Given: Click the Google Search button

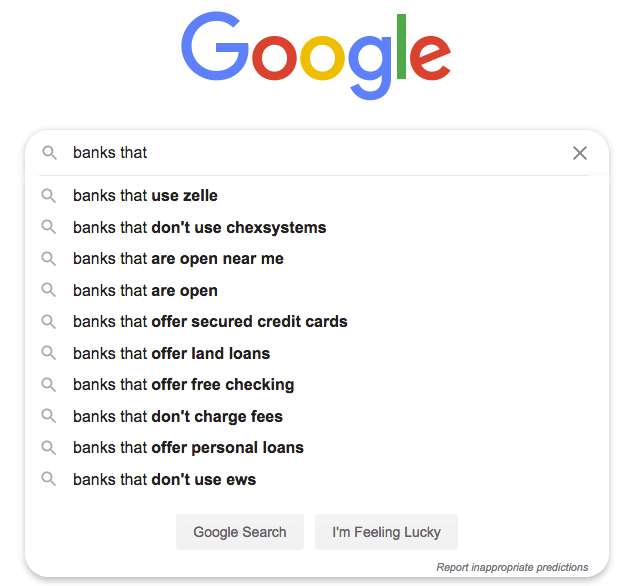Looking at the screenshot, I should [x=240, y=532].
